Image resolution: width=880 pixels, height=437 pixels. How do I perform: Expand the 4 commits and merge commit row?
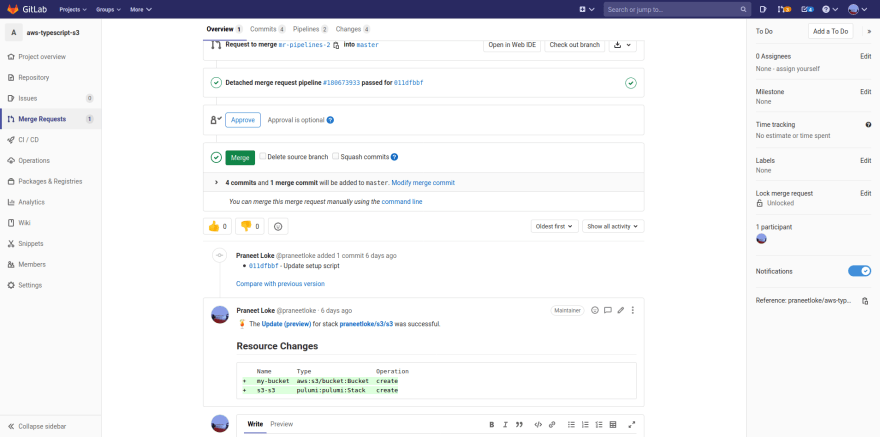pos(216,183)
